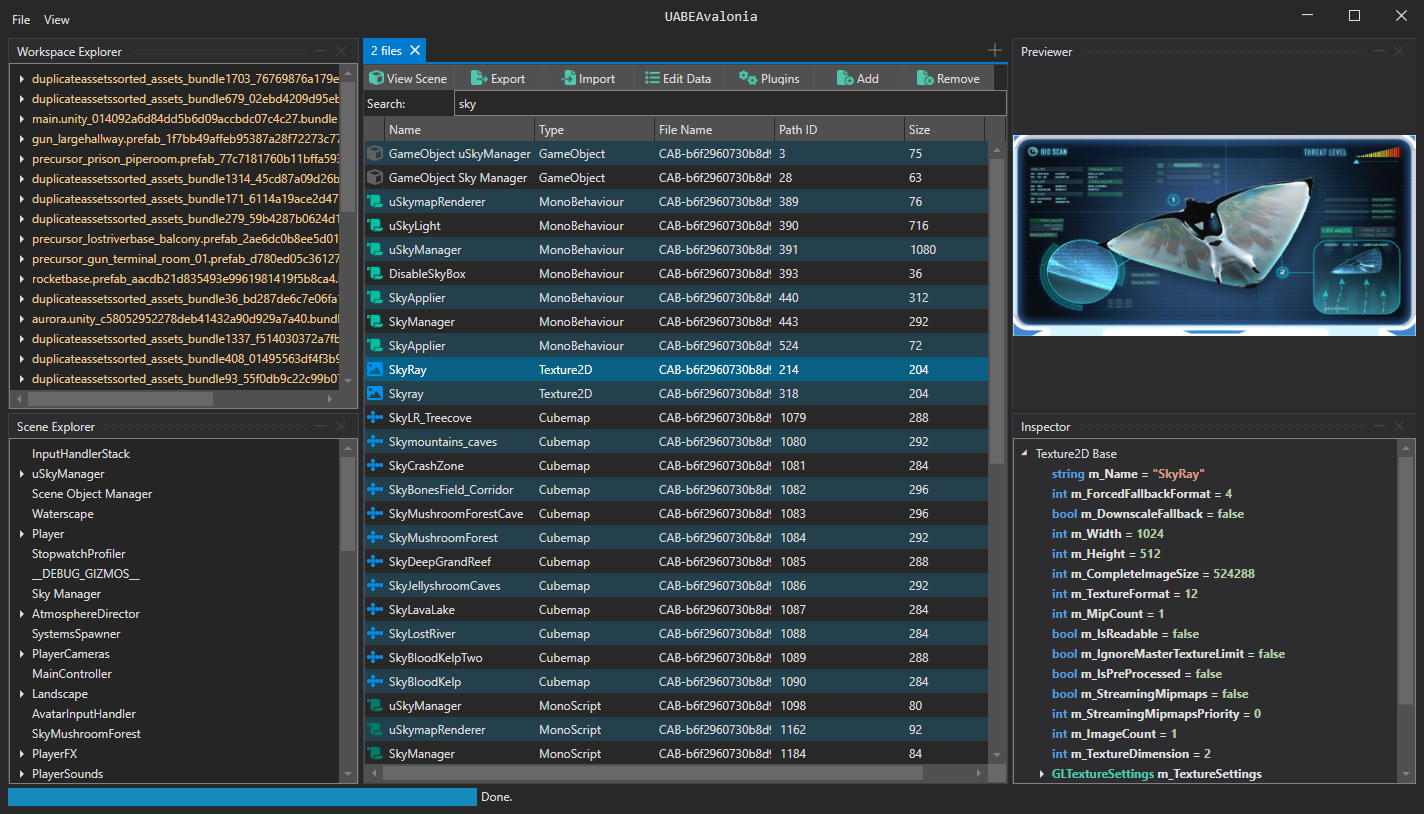Click the SkyRay texture preview thumbnail

(x=1213, y=233)
